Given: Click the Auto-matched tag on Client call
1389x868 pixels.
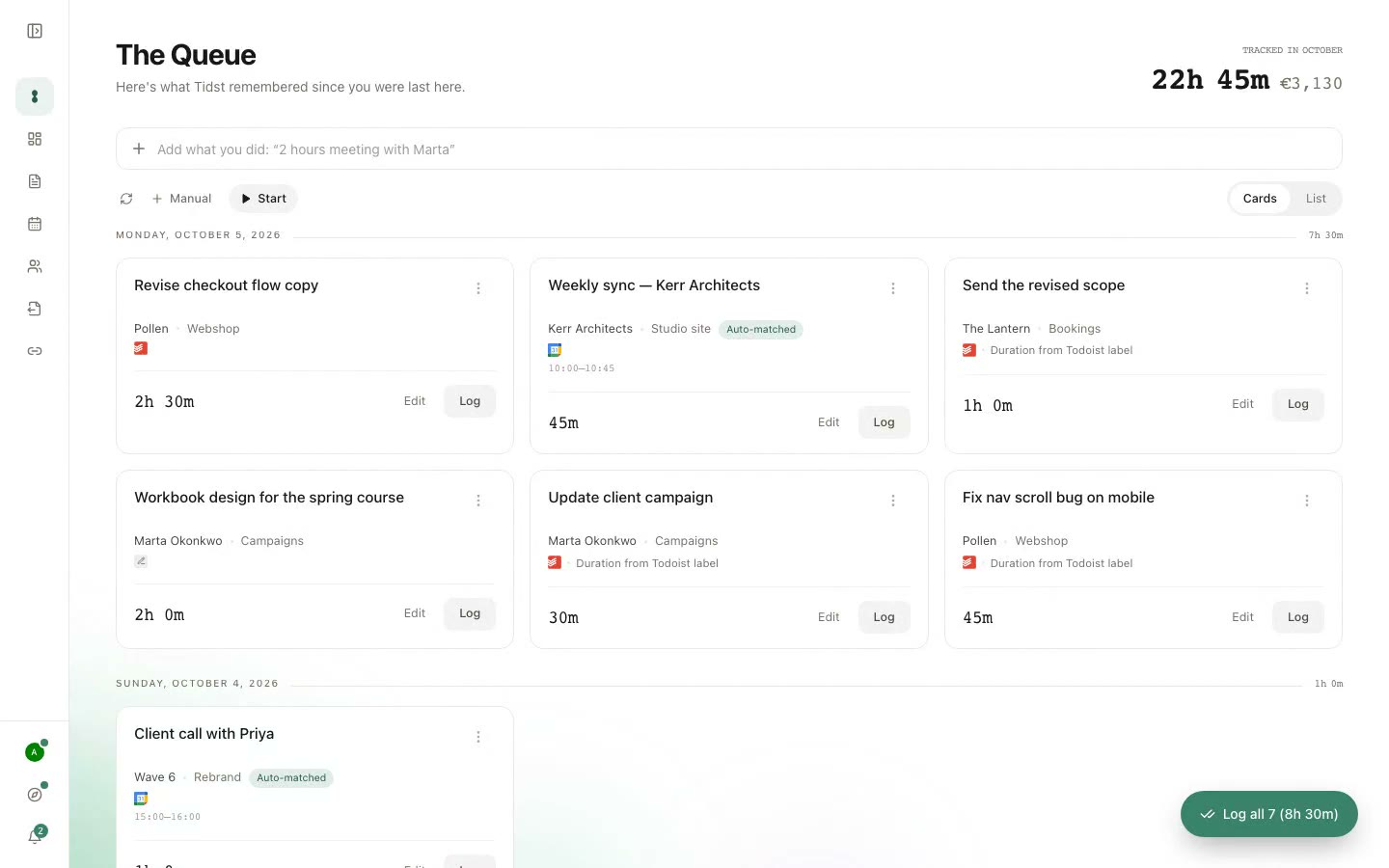Looking at the screenshot, I should point(291,777).
